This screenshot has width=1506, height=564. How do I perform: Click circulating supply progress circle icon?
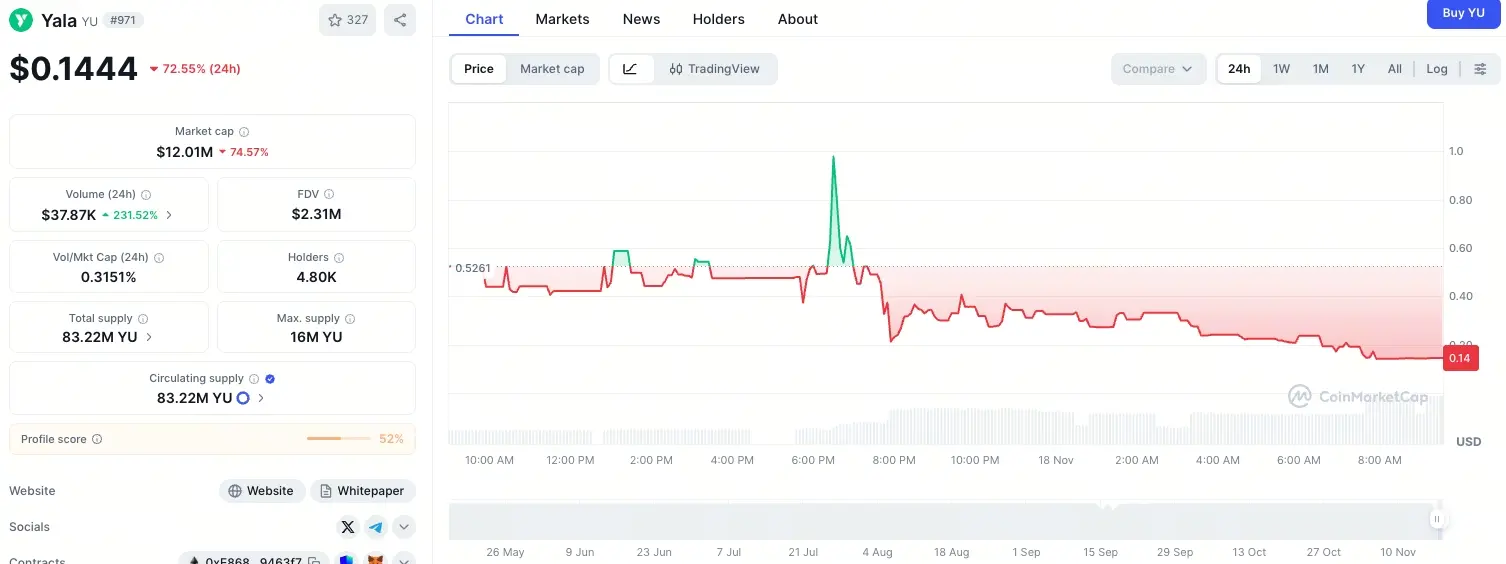click(x=243, y=398)
